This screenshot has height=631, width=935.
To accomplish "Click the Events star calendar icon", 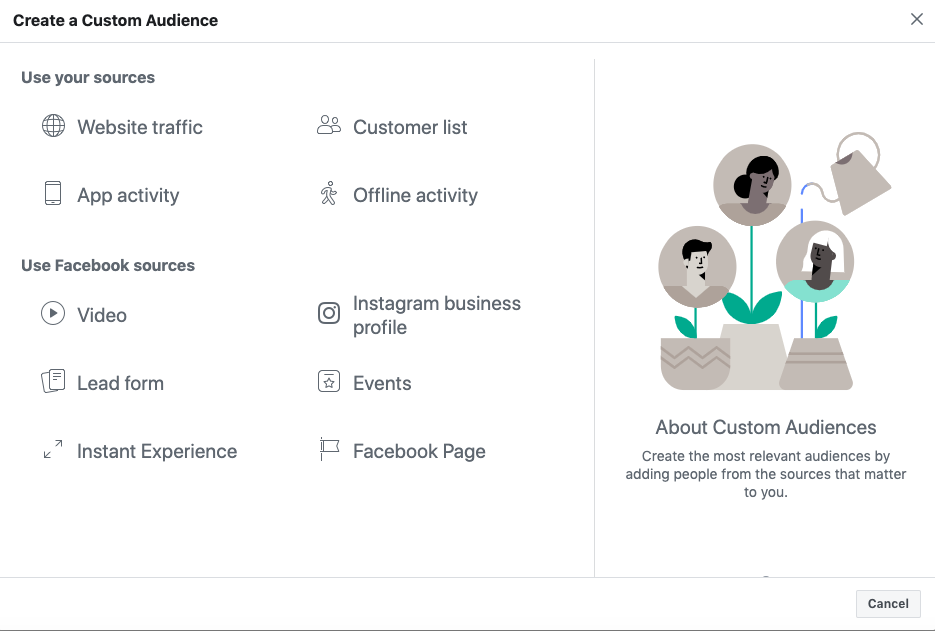I will pyautogui.click(x=329, y=381).
